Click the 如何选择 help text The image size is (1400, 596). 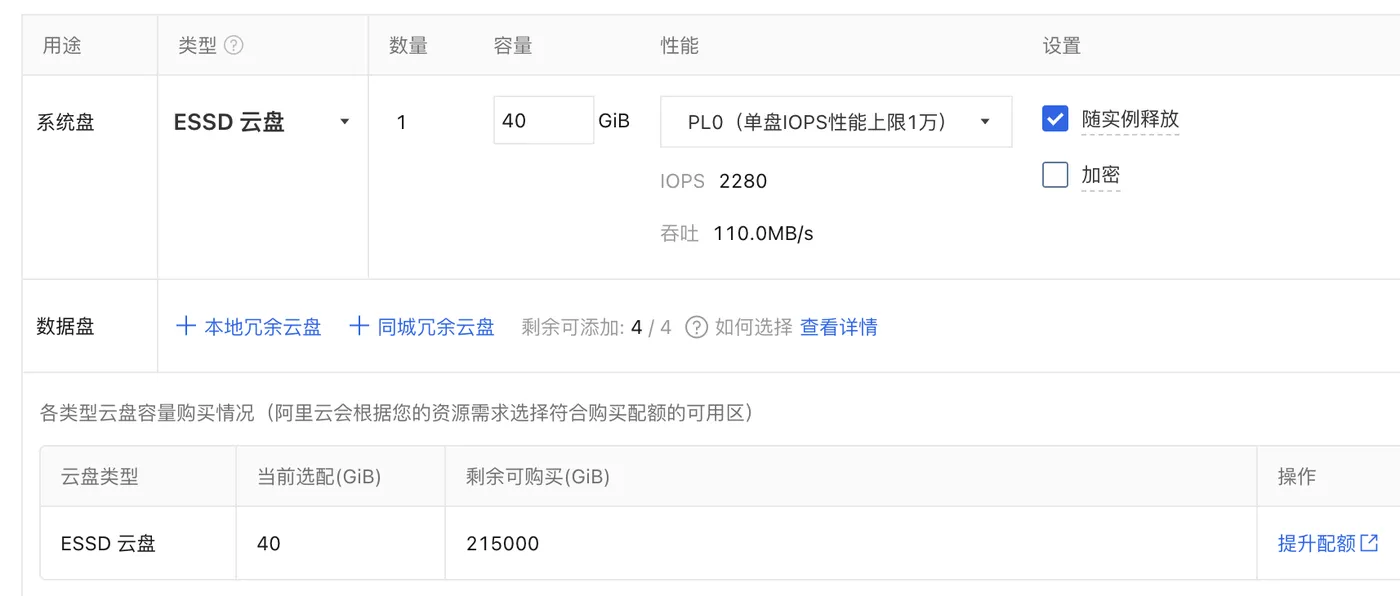coord(753,327)
